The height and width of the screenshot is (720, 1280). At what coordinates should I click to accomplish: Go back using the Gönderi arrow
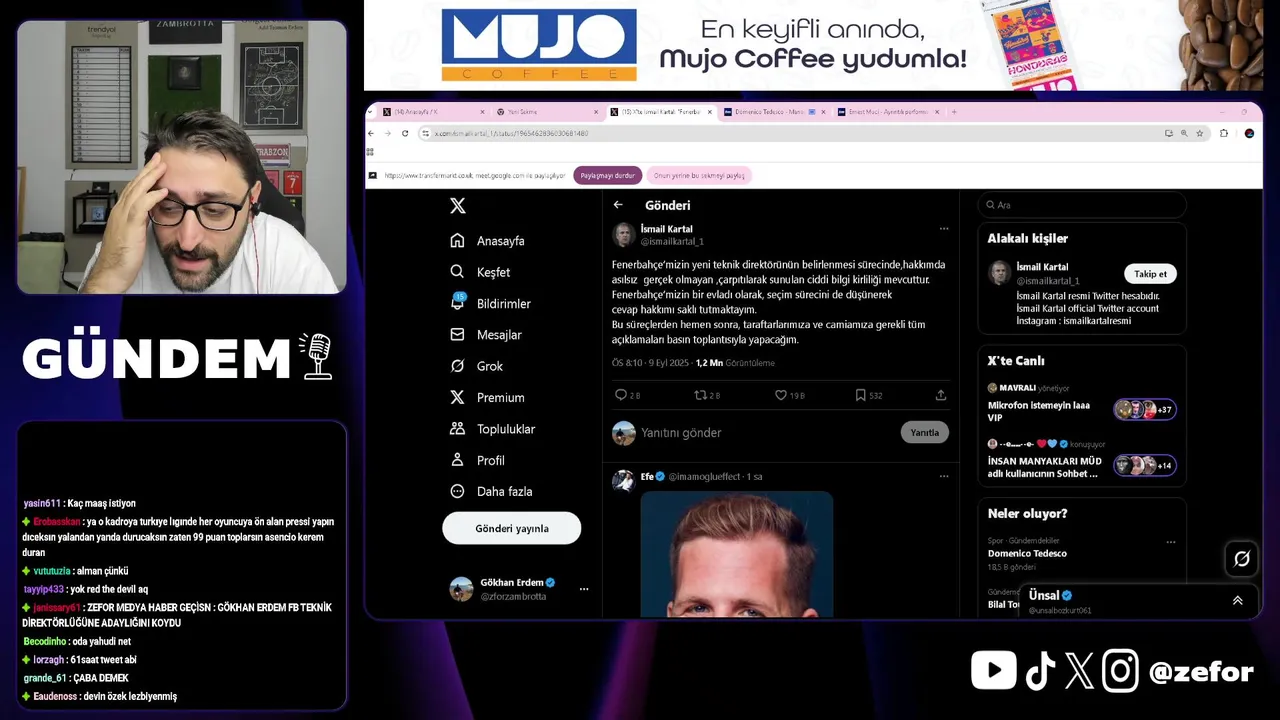[618, 205]
